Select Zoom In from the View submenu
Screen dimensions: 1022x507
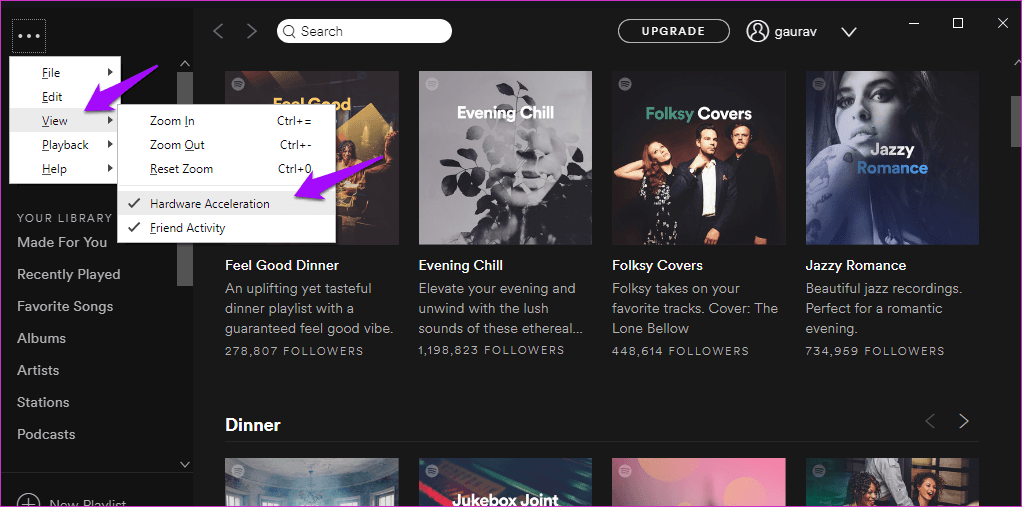click(x=226, y=121)
